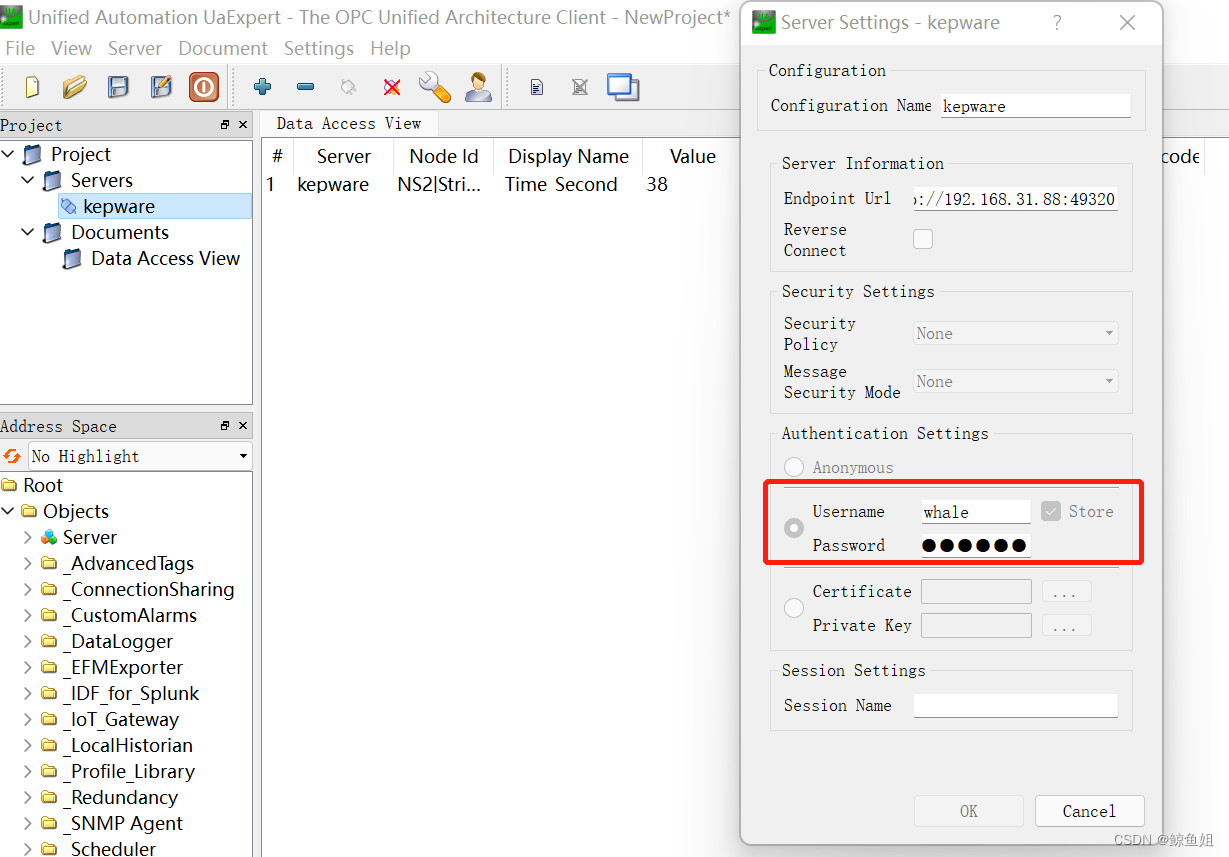
Task: Click the Password input field
Action: pyautogui.click(x=976, y=545)
